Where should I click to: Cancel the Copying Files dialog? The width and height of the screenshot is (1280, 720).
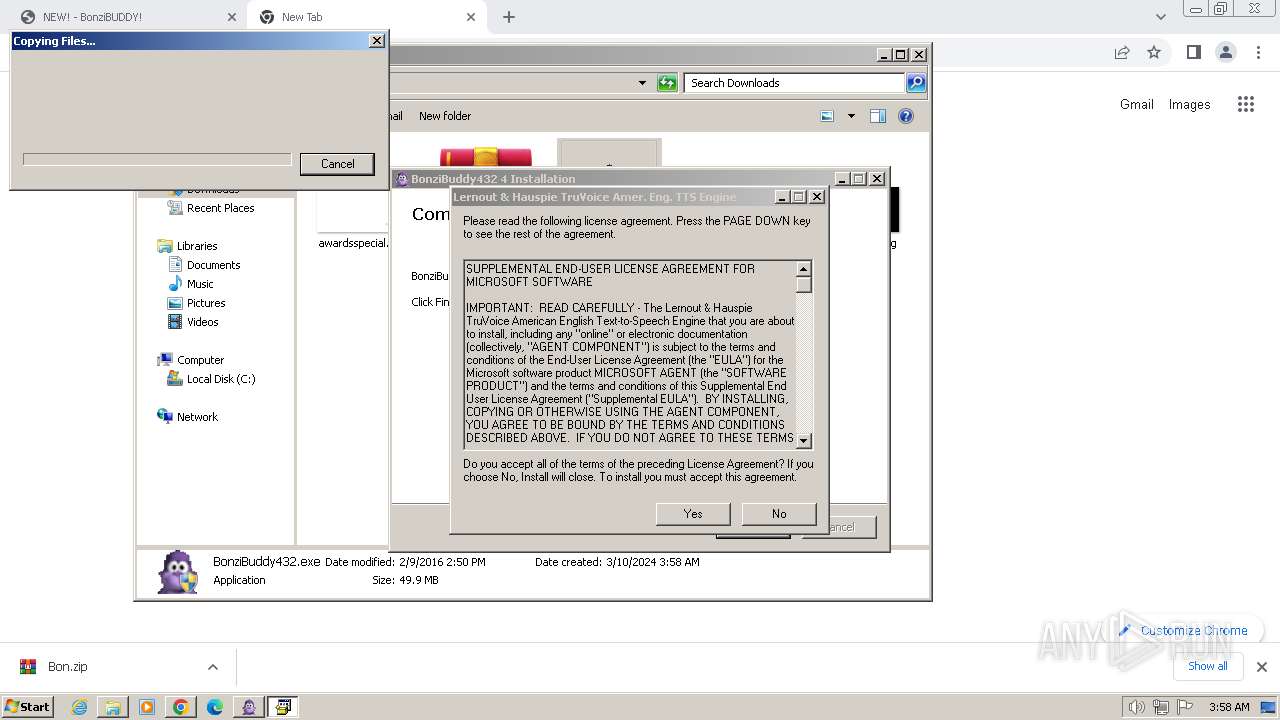[337, 164]
